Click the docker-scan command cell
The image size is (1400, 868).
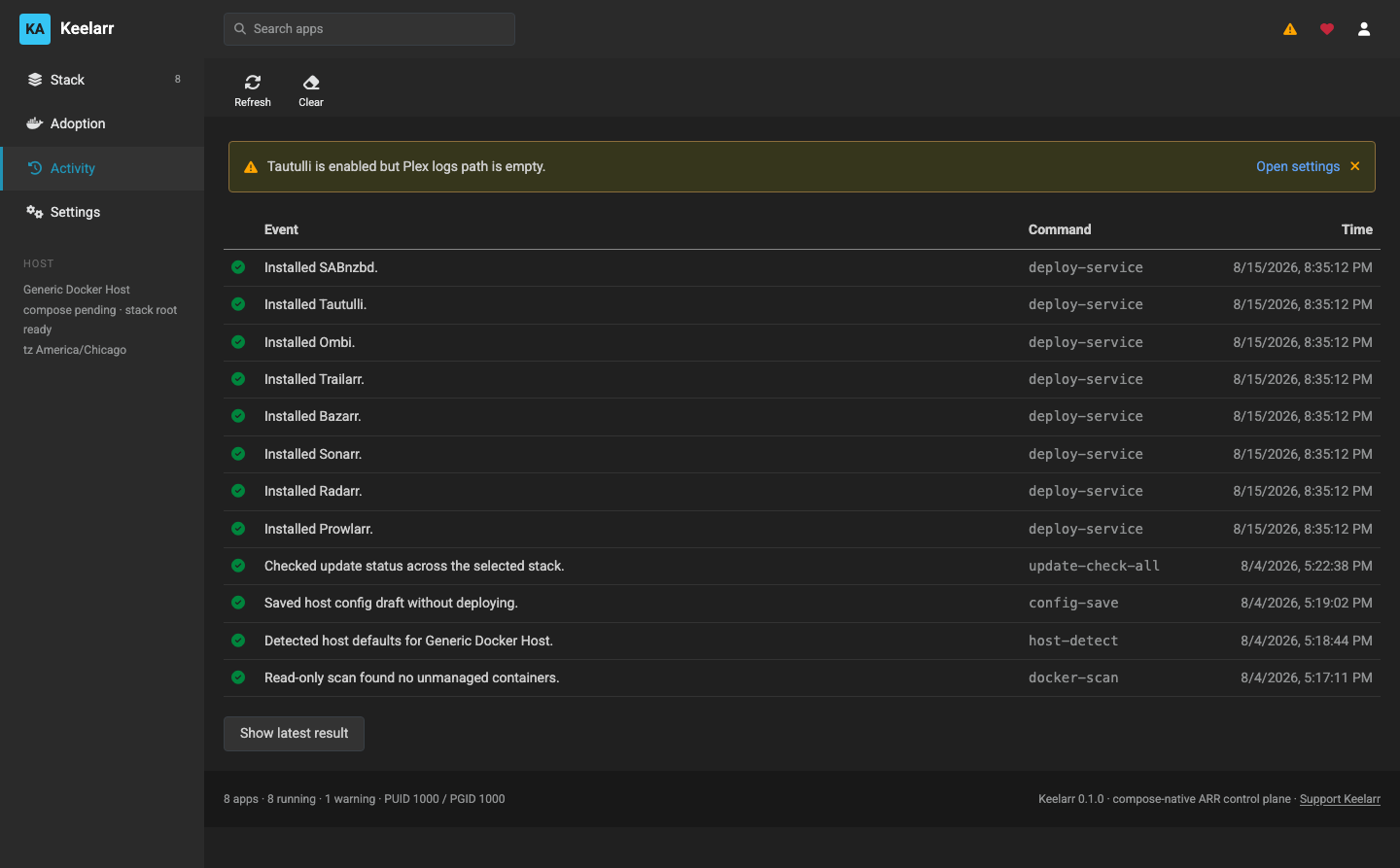tap(1073, 677)
